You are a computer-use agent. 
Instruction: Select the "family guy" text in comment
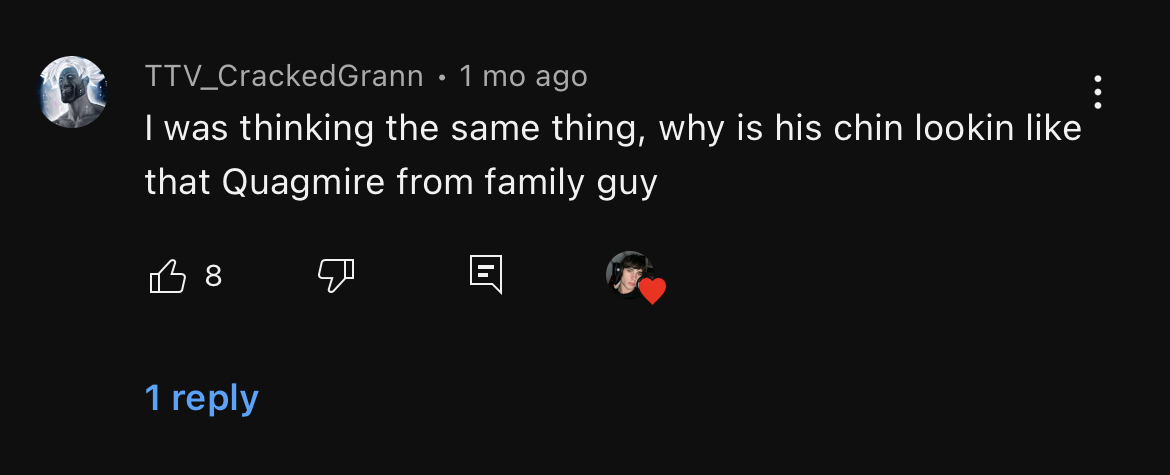(571, 182)
